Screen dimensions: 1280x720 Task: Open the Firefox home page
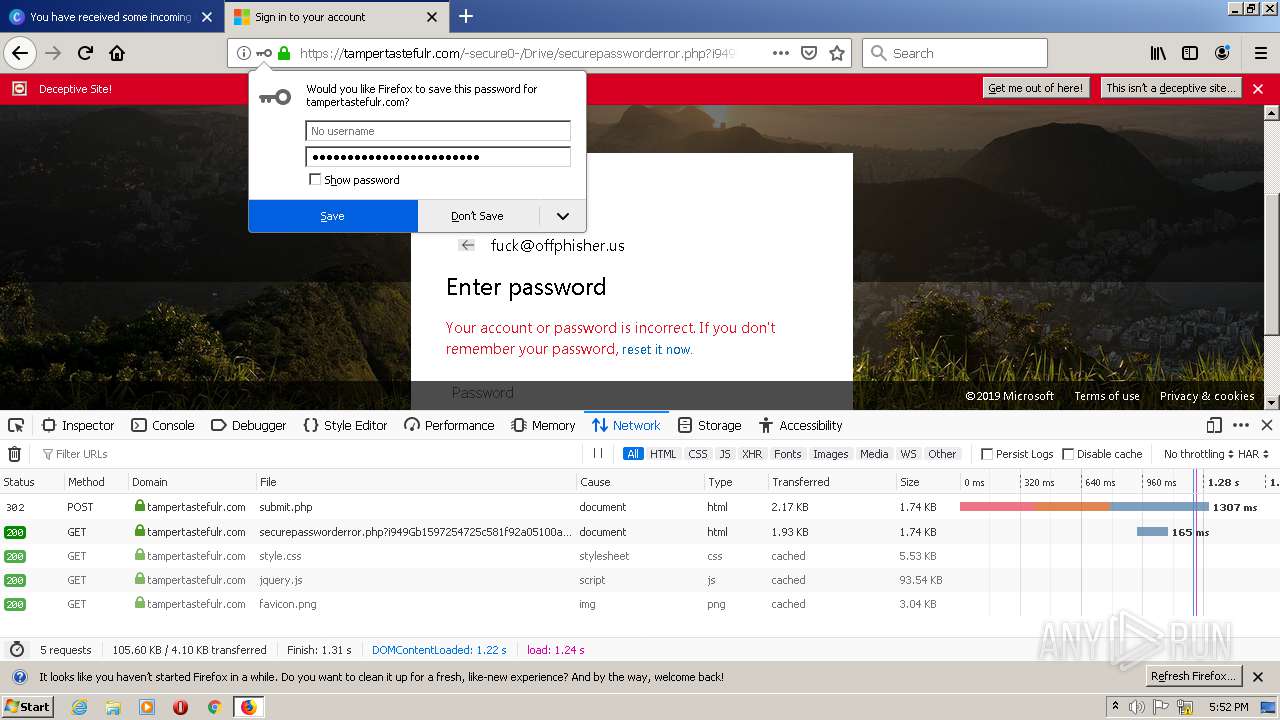(117, 53)
